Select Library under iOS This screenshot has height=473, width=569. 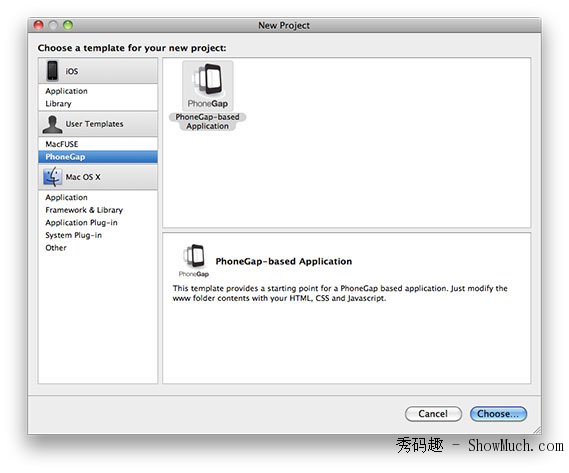coord(98,104)
